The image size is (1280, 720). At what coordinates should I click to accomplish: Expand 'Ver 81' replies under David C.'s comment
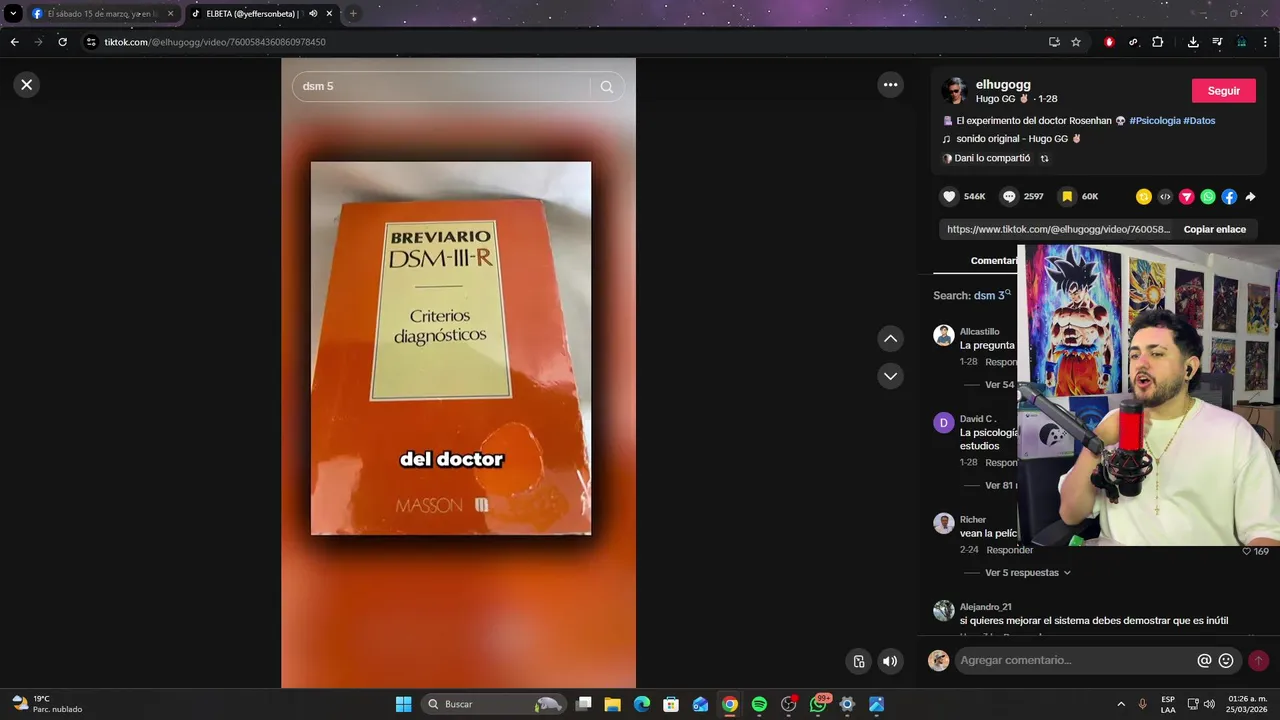(x=1001, y=486)
